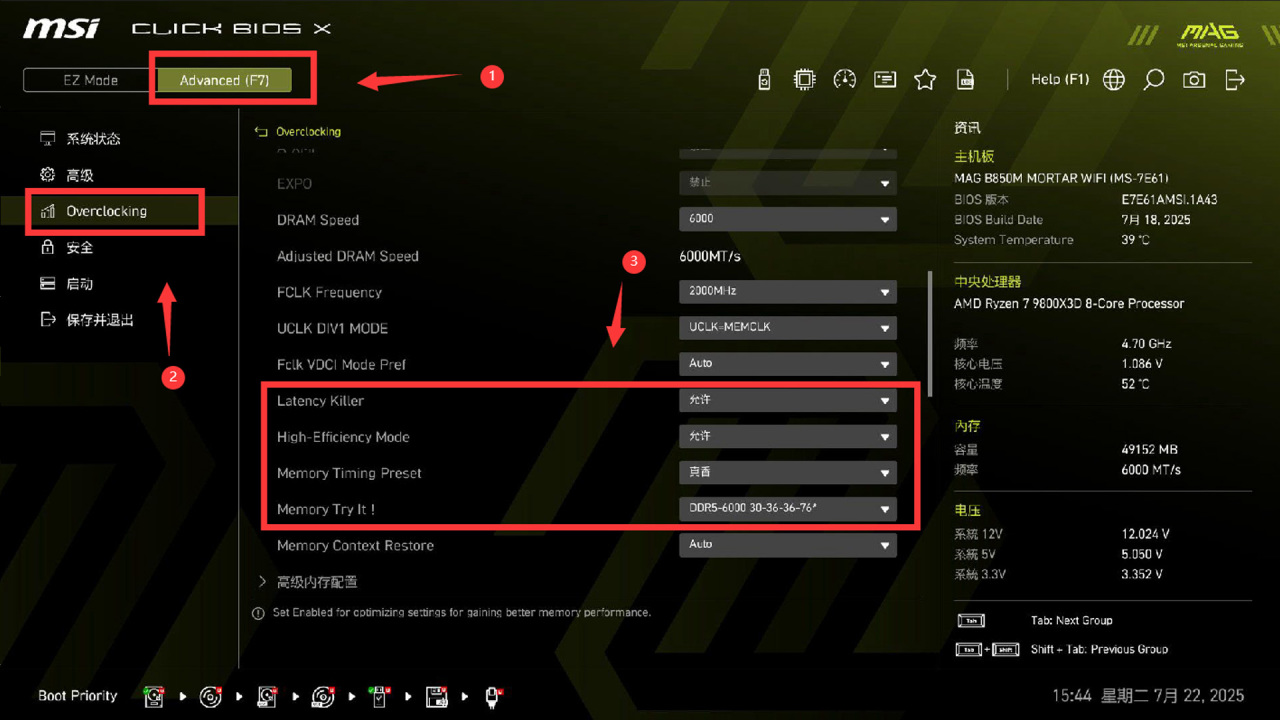Click the Memory Context Restore label

click(x=355, y=545)
